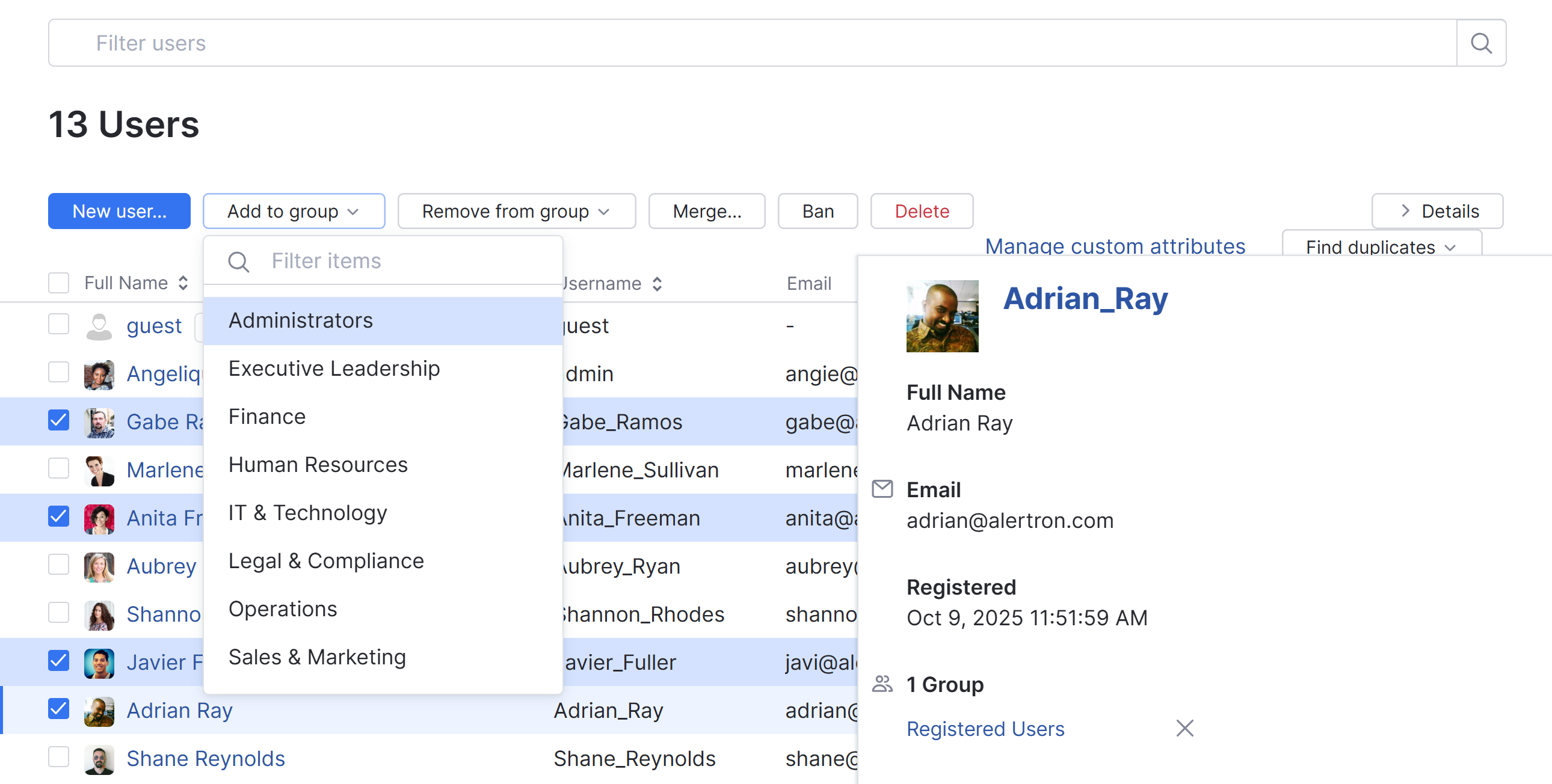Choose Human Resources from the group menu
This screenshot has height=784, width=1552.
pyautogui.click(x=318, y=464)
